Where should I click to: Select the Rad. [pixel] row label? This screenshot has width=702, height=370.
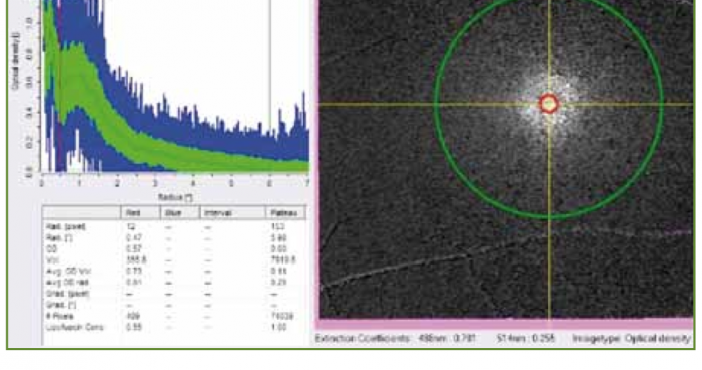(65, 226)
